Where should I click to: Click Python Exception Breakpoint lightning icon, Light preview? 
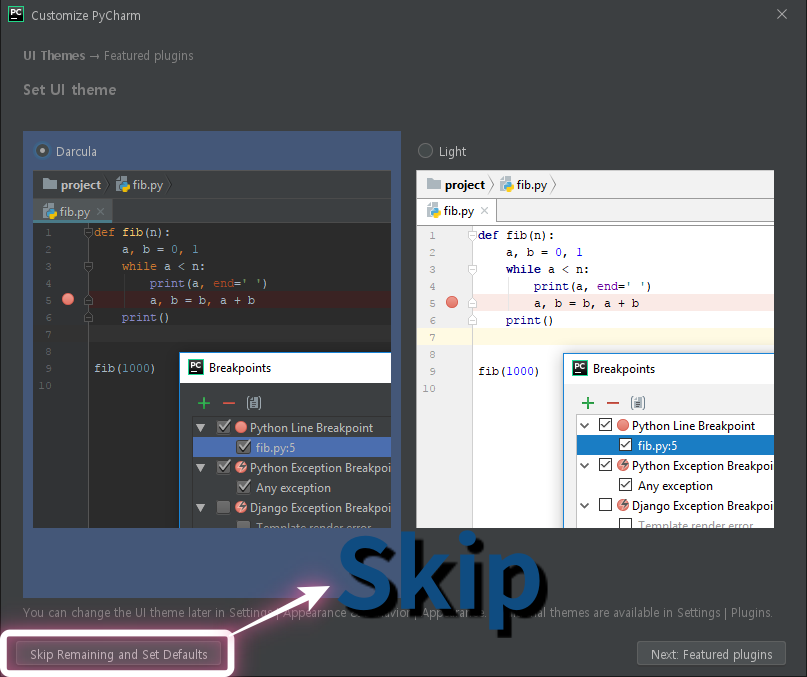623,465
